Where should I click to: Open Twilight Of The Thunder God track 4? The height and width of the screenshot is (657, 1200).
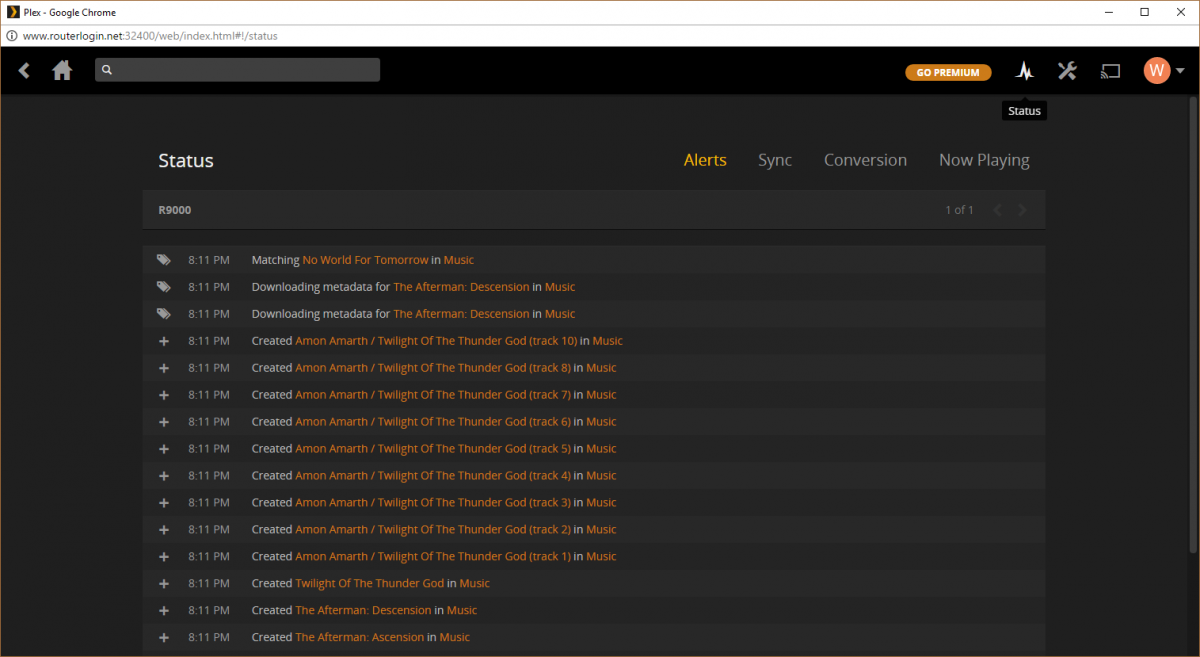tap(433, 476)
